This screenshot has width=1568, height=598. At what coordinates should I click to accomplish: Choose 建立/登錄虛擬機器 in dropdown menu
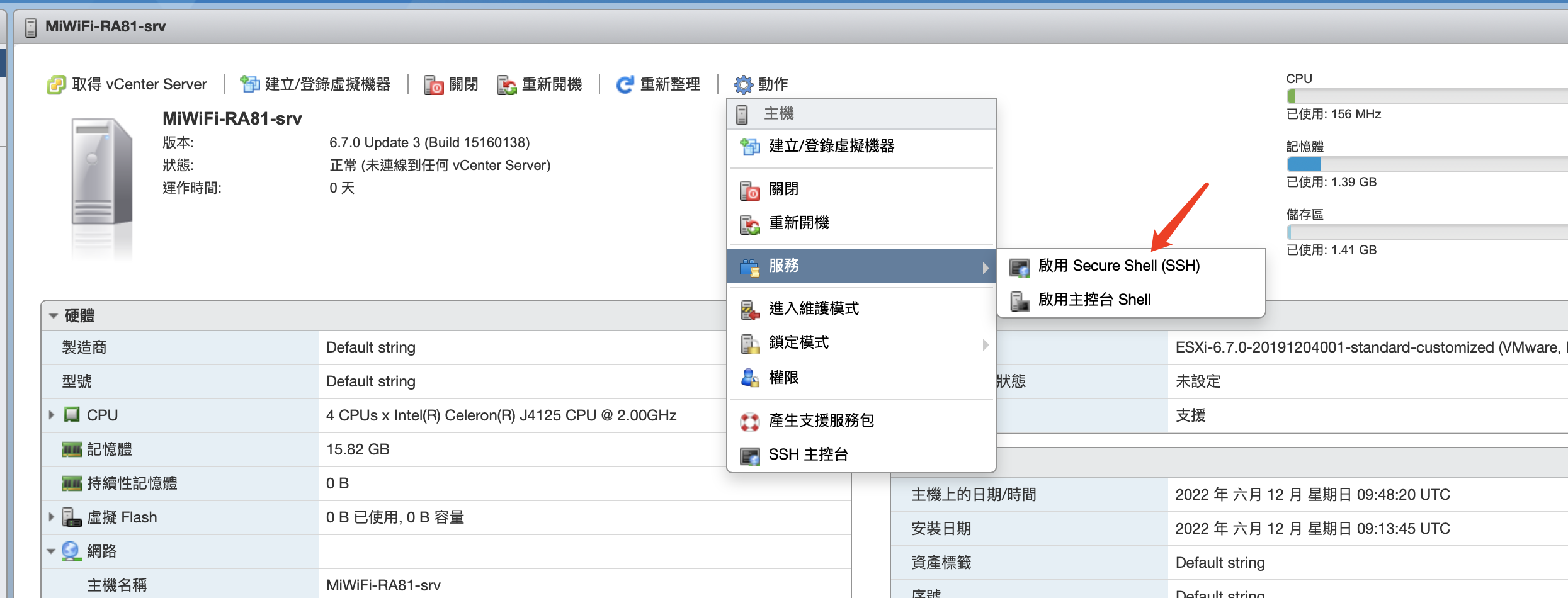(x=861, y=146)
